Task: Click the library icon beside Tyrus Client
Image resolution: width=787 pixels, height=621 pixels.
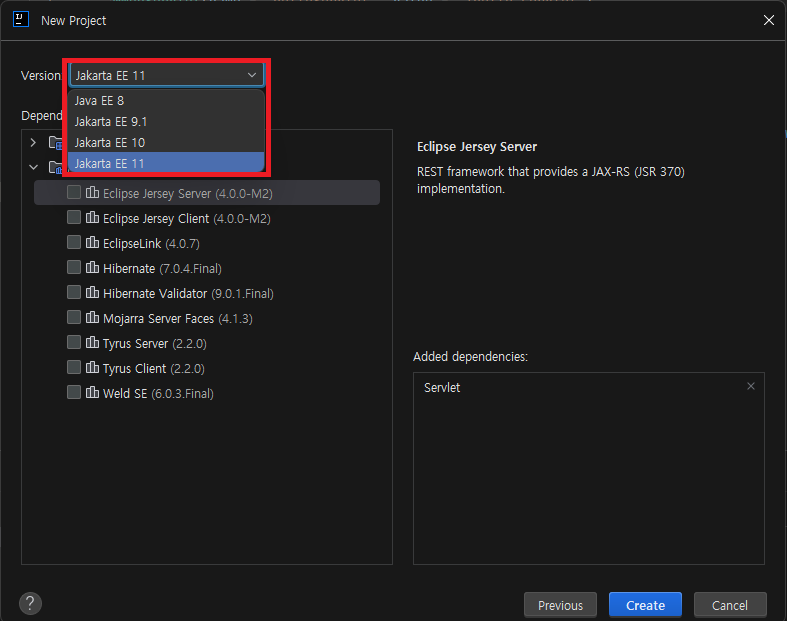Action: [92, 367]
